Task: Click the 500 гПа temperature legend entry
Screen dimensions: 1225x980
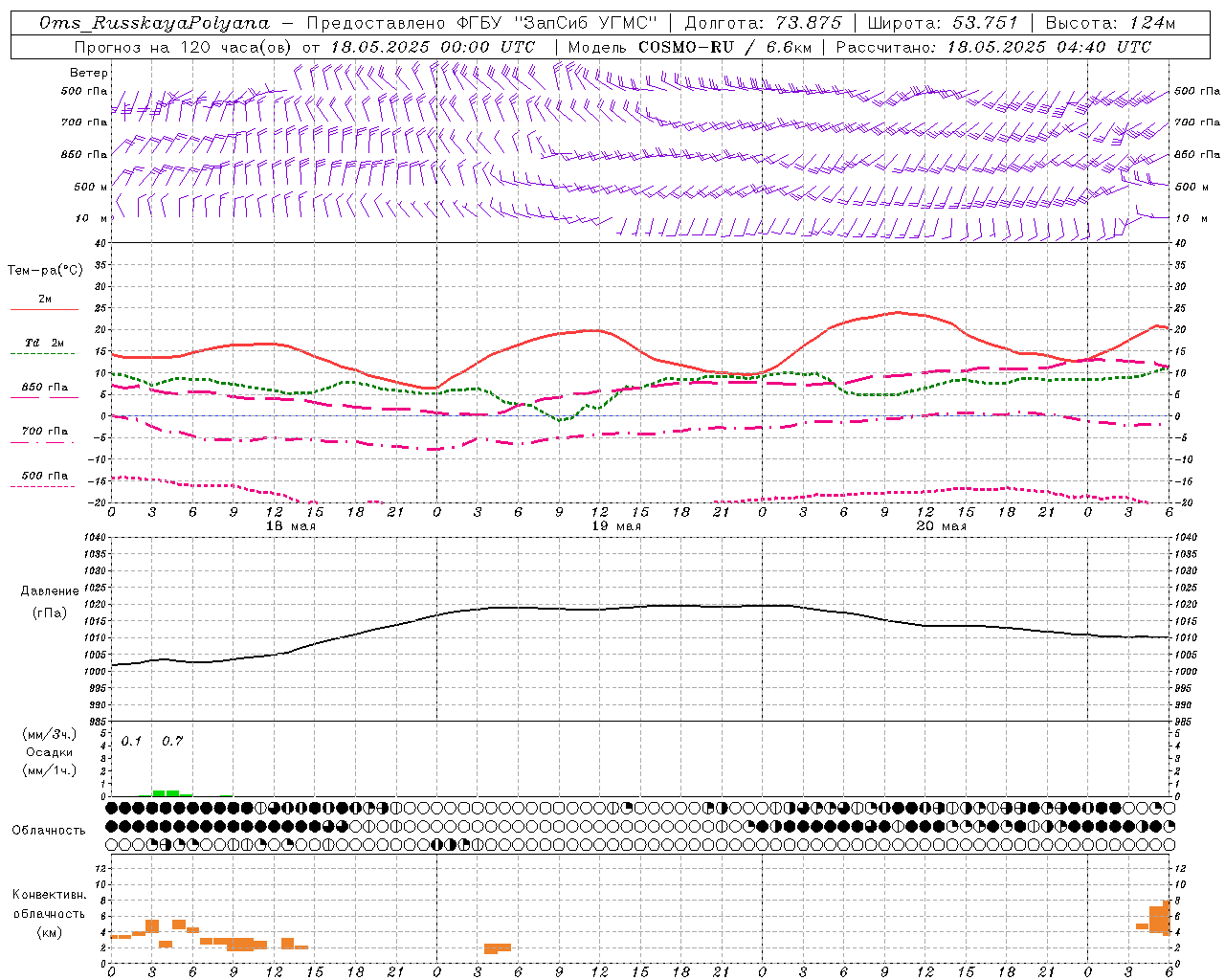Action: pyautogui.click(x=45, y=476)
